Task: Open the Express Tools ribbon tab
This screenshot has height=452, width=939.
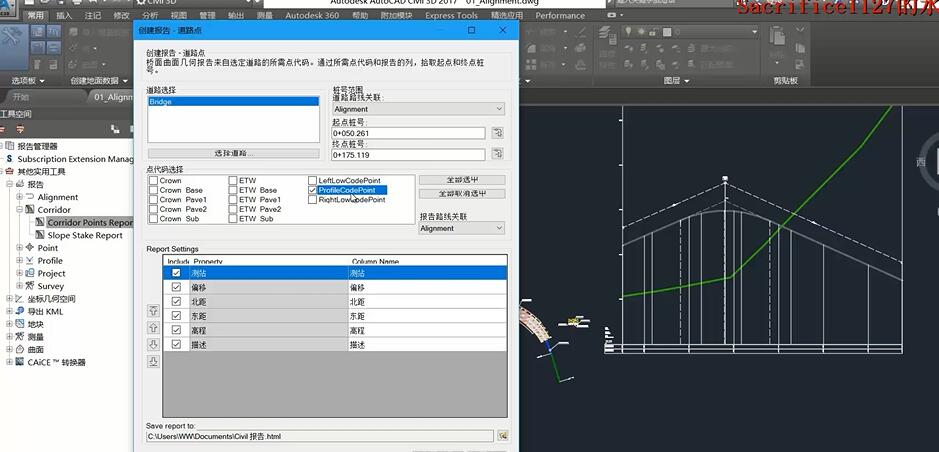Action: 451,16
